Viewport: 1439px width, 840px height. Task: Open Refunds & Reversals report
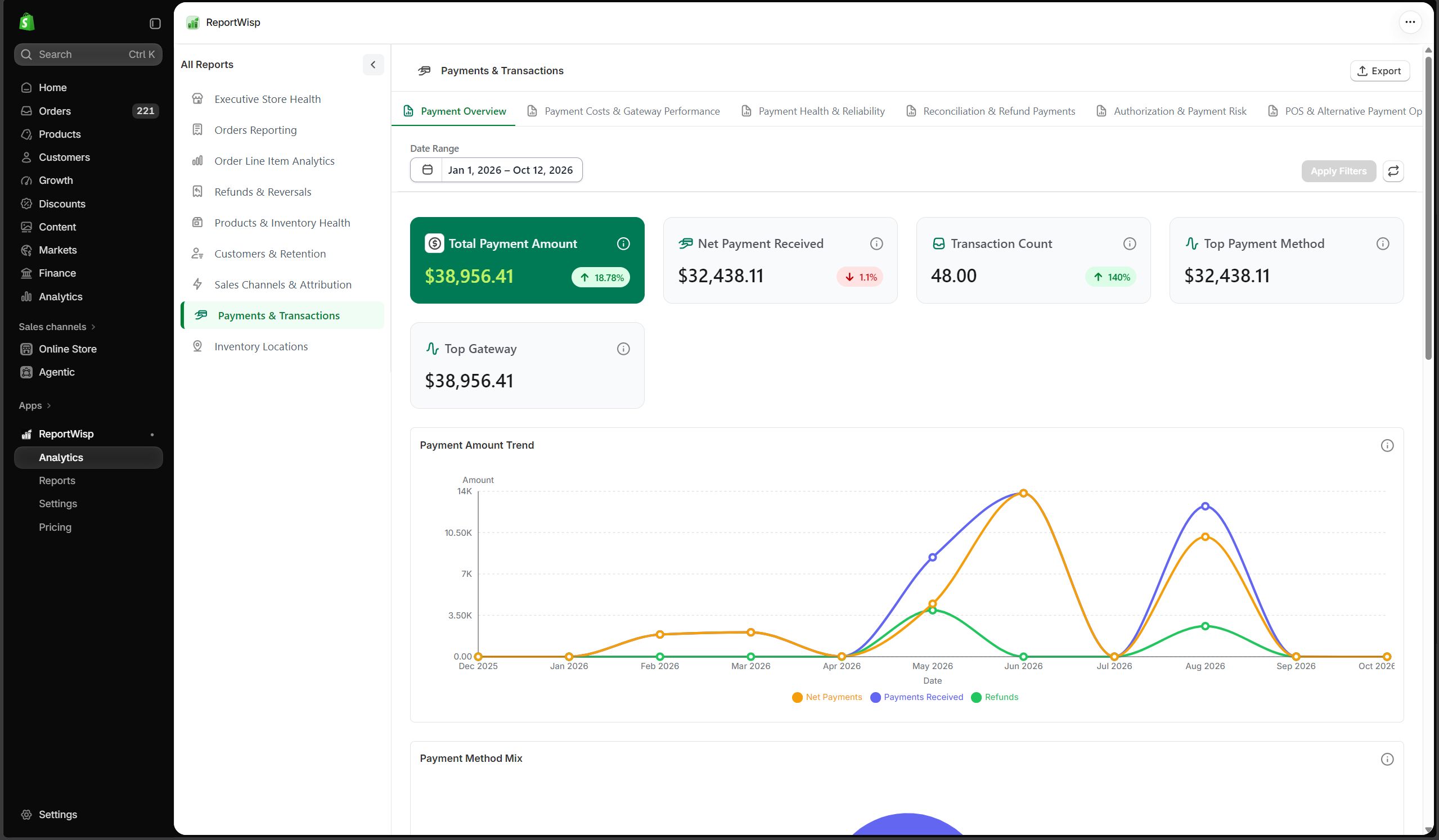(282, 192)
